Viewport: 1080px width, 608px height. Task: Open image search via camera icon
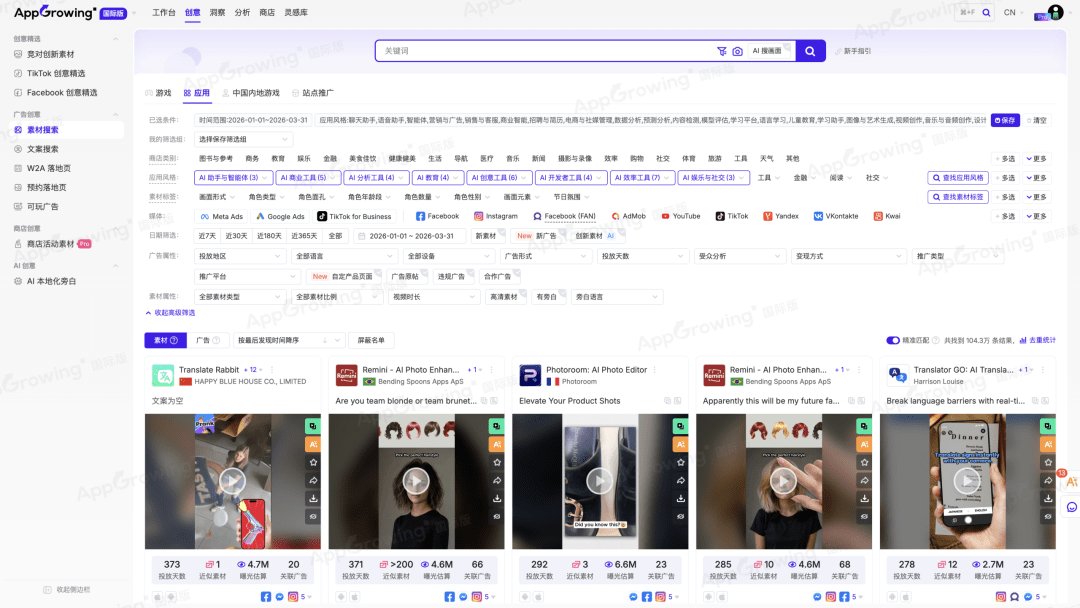[737, 51]
